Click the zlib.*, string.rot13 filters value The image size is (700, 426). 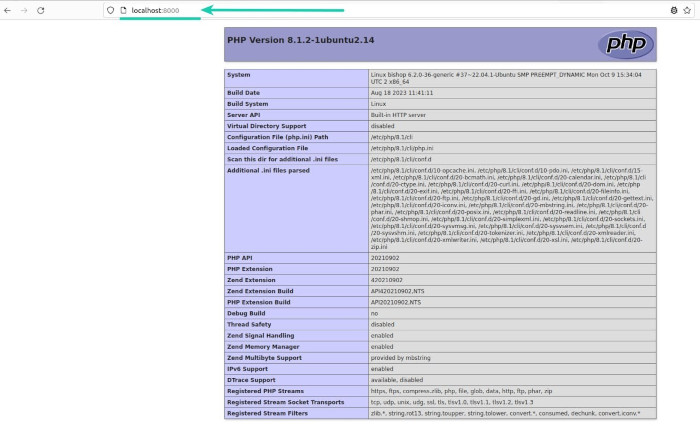[x=505, y=413]
